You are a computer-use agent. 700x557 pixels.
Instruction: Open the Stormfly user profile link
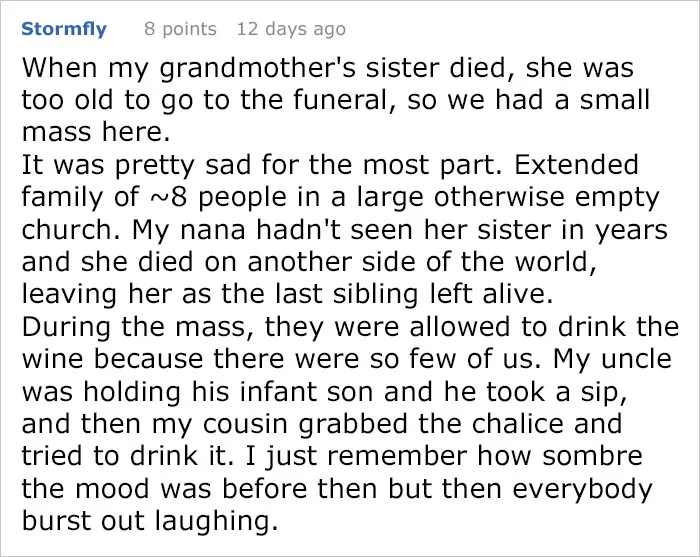click(64, 29)
